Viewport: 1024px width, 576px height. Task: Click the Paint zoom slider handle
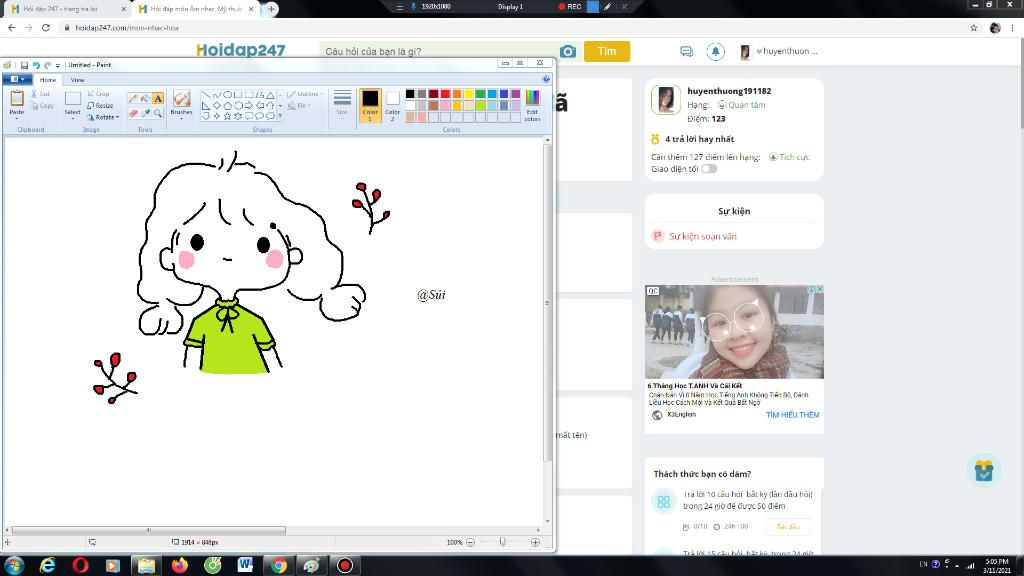502,542
